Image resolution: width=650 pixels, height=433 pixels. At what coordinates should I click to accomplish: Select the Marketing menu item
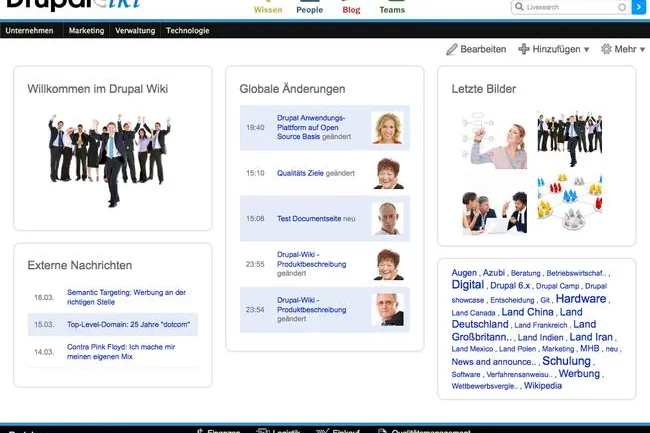tap(86, 30)
